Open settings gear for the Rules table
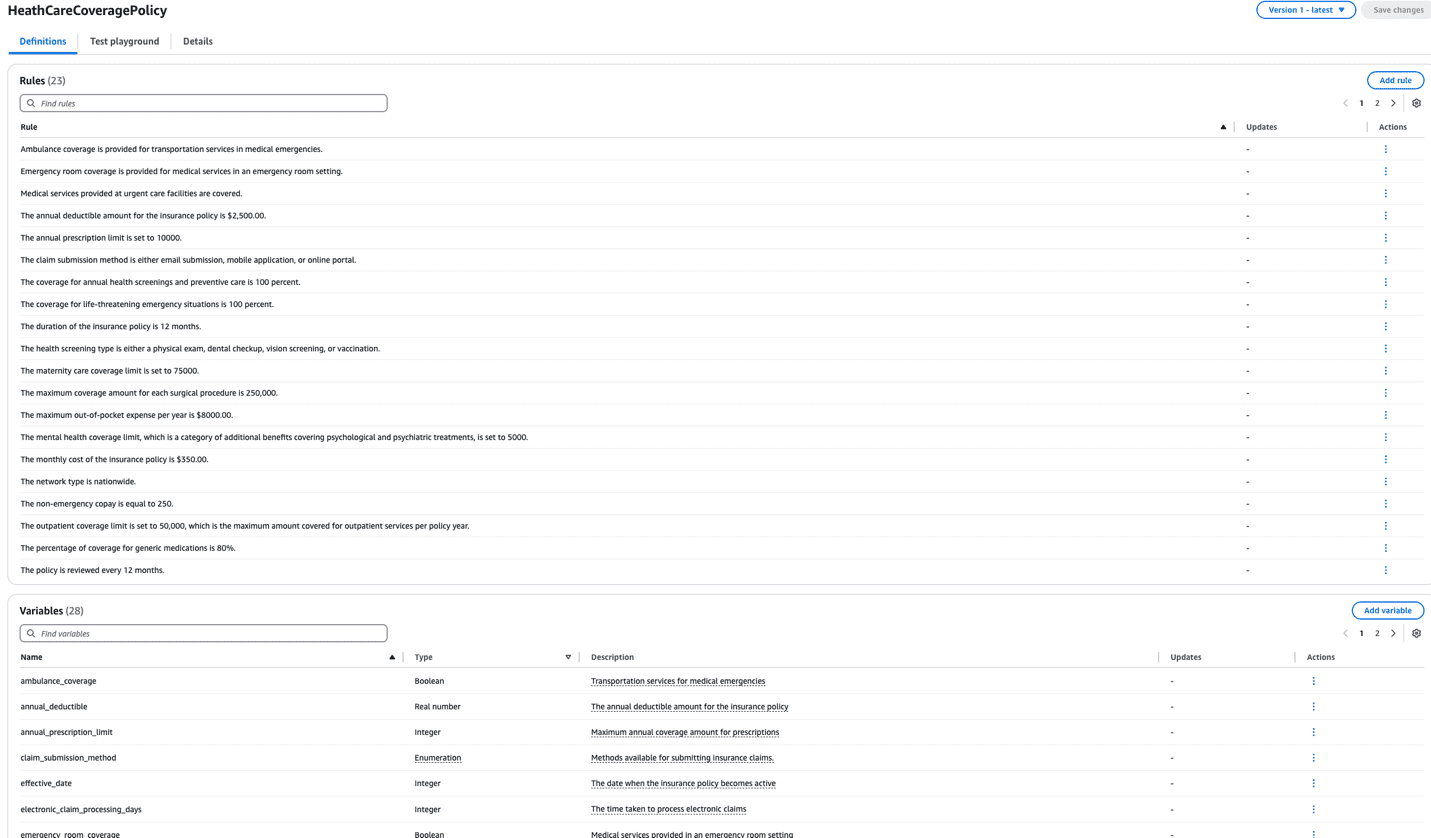The width and height of the screenshot is (1431, 838). coord(1416,103)
